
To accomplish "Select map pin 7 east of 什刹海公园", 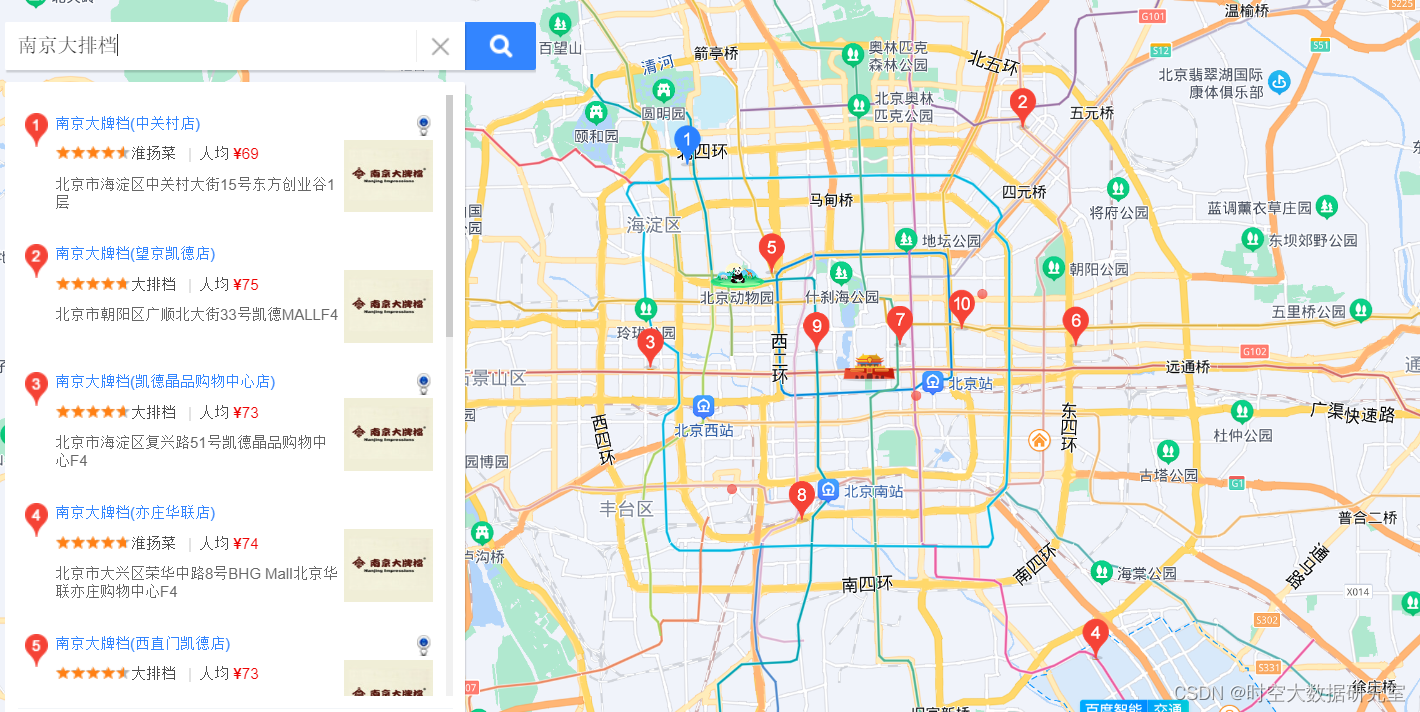I will click(x=899, y=324).
